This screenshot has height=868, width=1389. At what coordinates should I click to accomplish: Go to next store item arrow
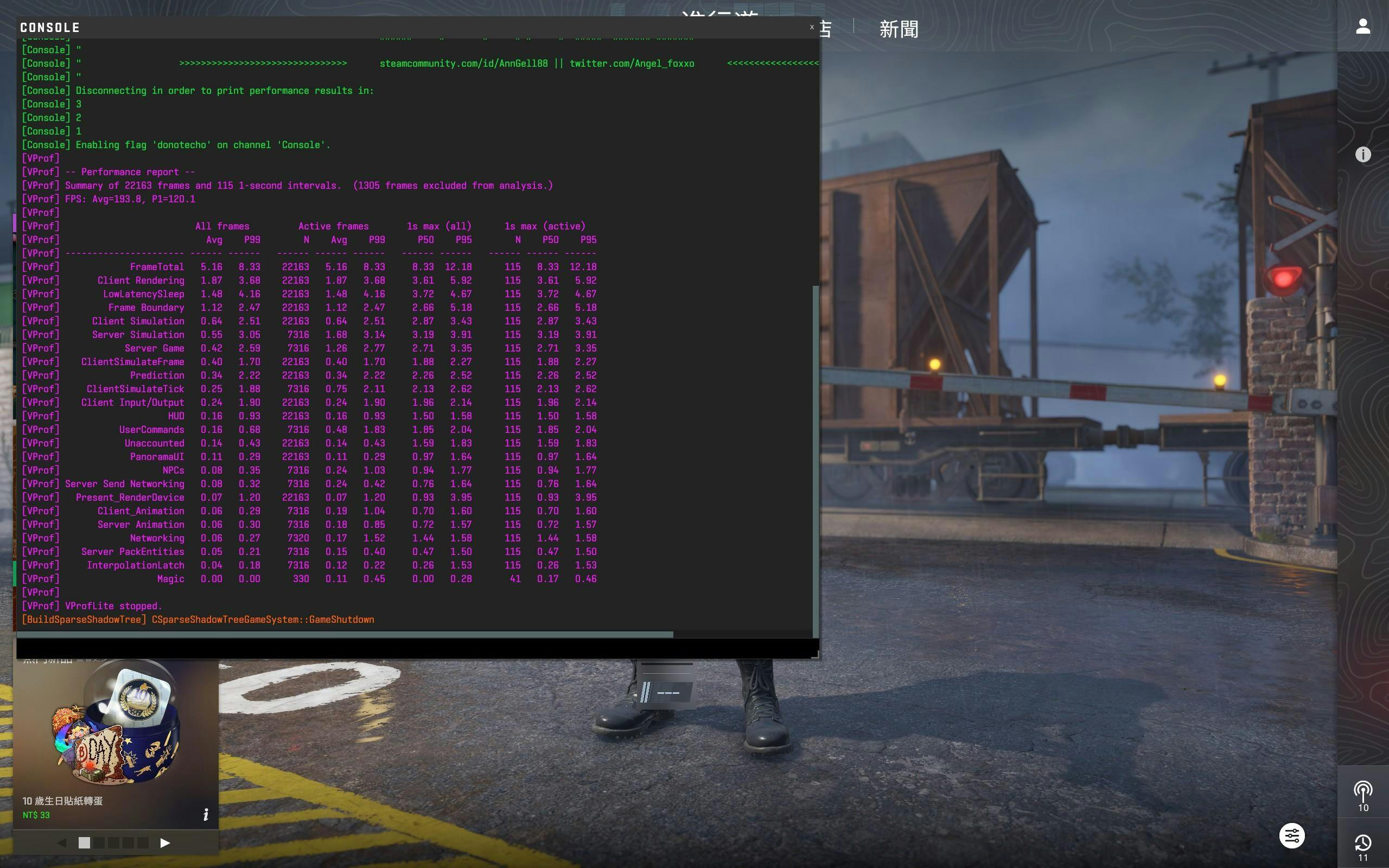point(165,843)
